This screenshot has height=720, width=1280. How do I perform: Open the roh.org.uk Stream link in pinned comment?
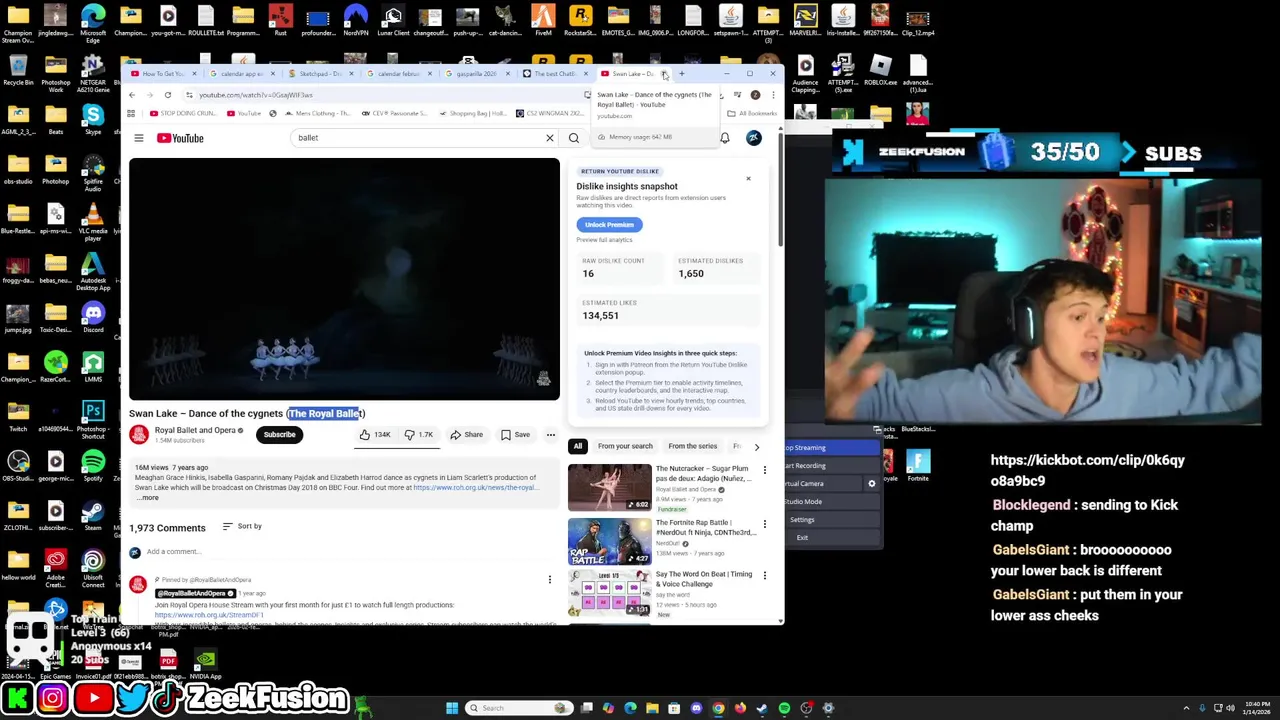pyautogui.click(x=209, y=615)
